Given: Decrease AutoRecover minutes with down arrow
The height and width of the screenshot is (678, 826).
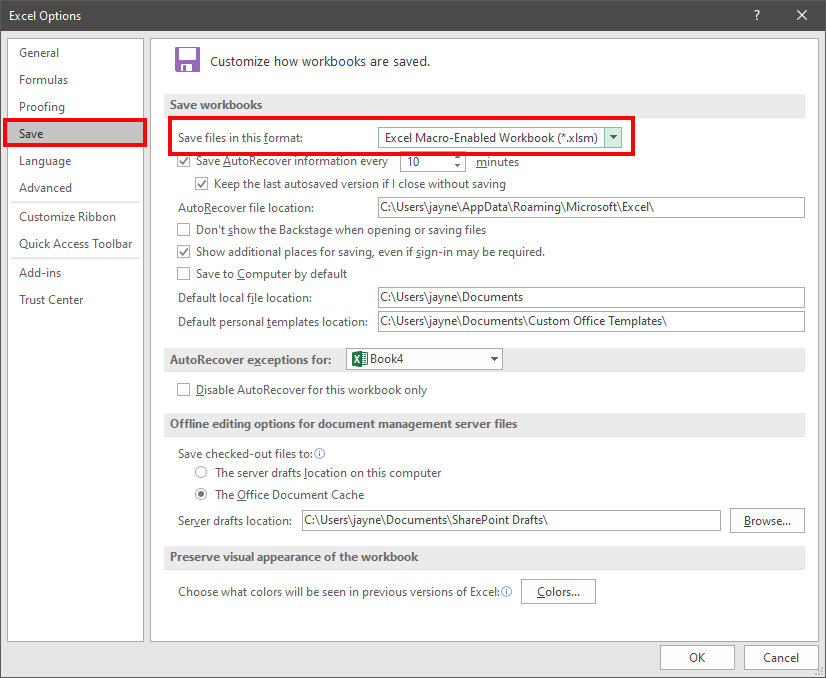Looking at the screenshot, I should pos(457,166).
